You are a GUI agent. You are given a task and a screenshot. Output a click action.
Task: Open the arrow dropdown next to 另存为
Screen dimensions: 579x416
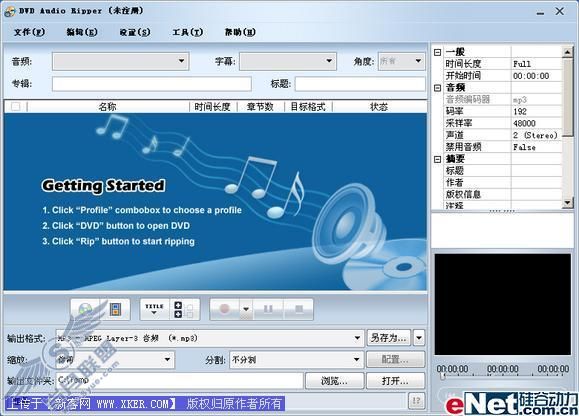419,338
